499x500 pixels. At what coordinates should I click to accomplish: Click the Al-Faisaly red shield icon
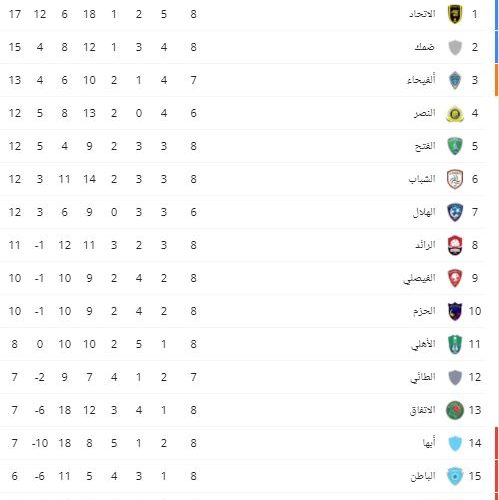(455, 278)
